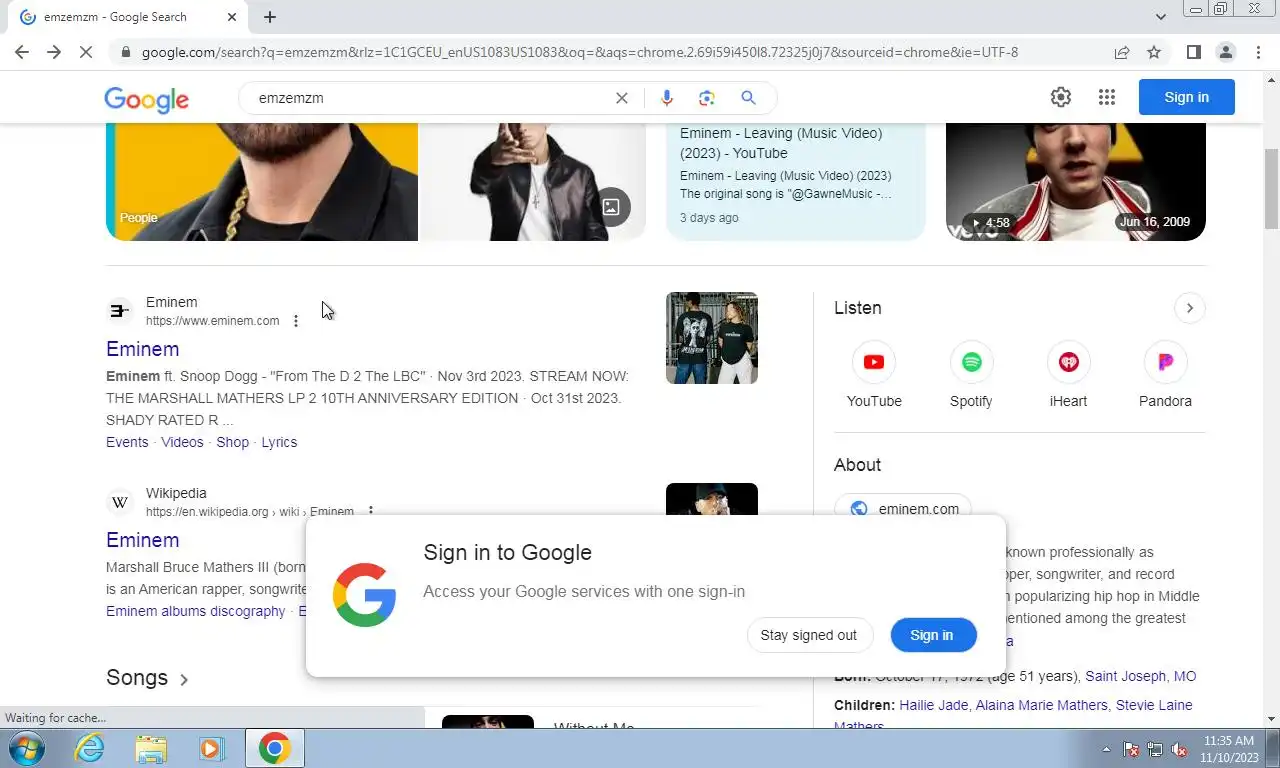Open a new browser tab
The height and width of the screenshot is (768, 1280).
(270, 17)
